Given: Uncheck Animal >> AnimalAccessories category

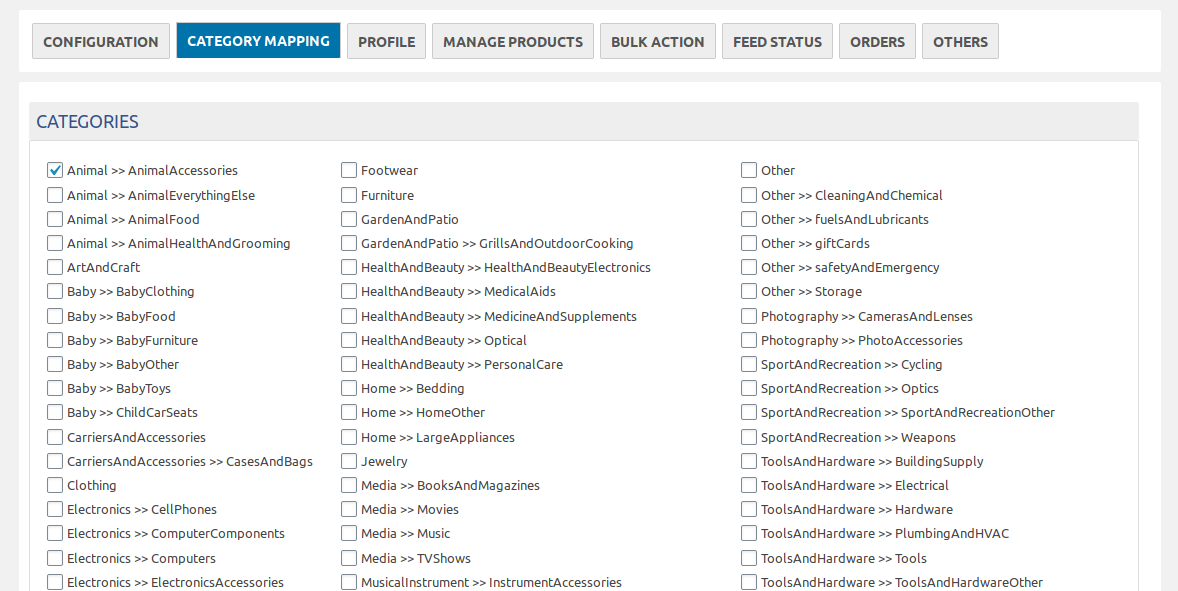Looking at the screenshot, I should (54, 170).
